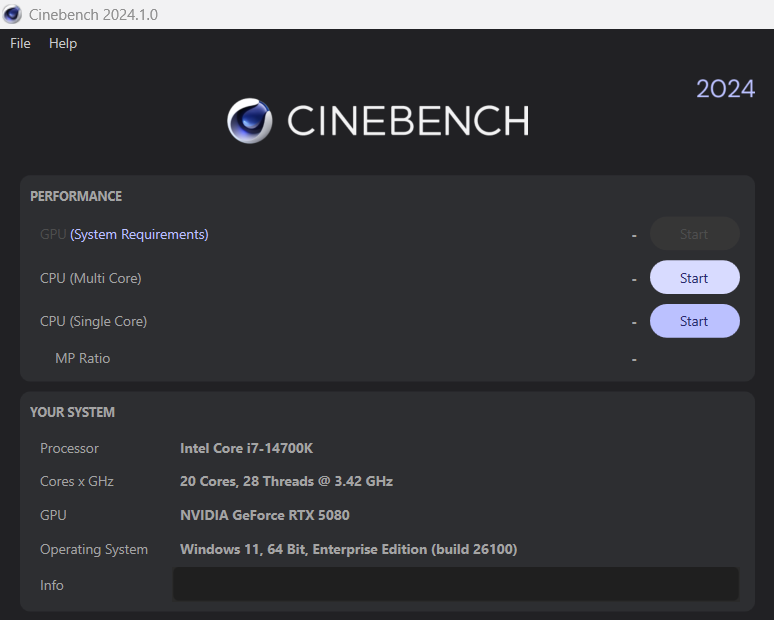Viewport: 774px width, 620px height.
Task: Click the disabled GPU Start button
Action: coord(694,234)
